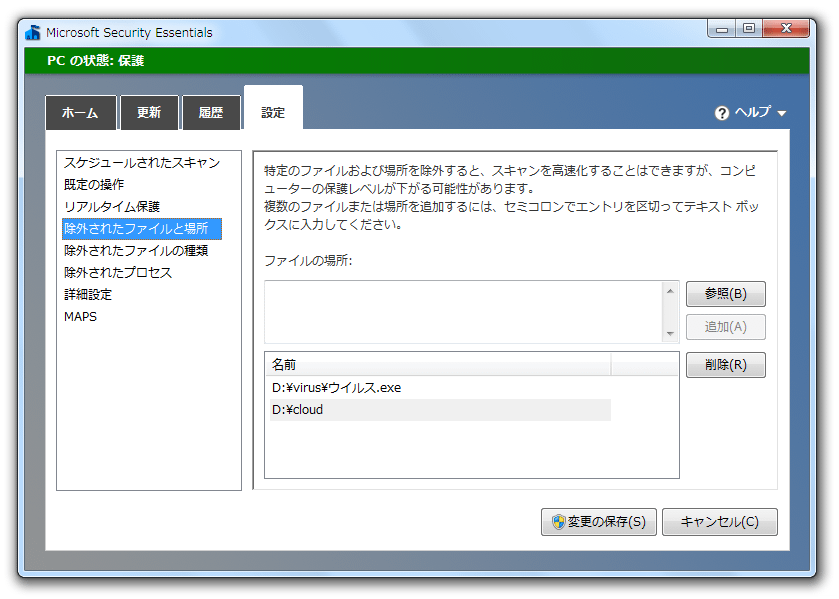
Task: Select the D:¥cloud entry
Action: (x=440, y=410)
